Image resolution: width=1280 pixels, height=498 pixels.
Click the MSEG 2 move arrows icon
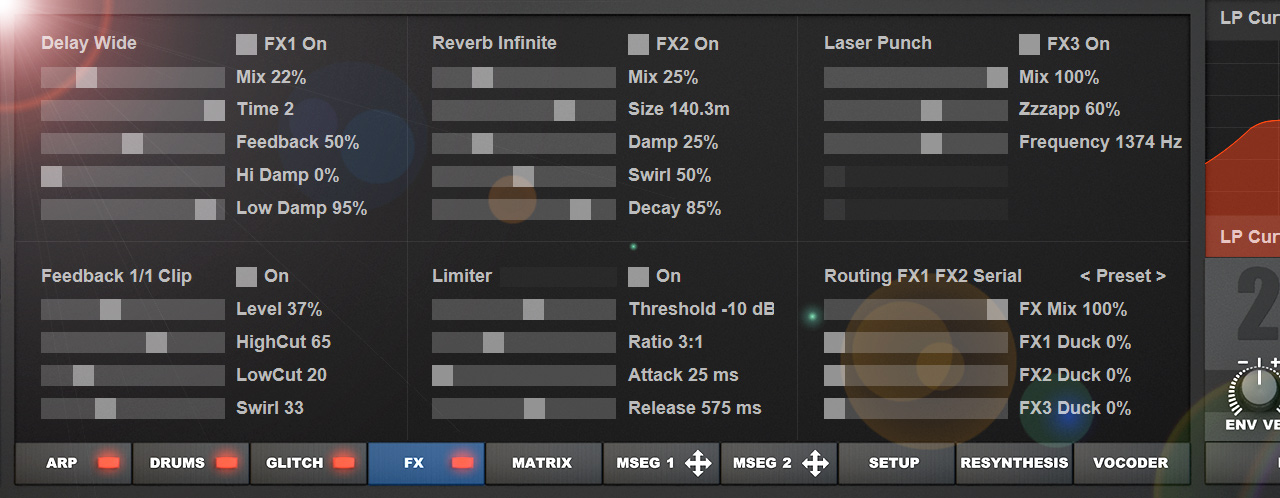(815, 463)
